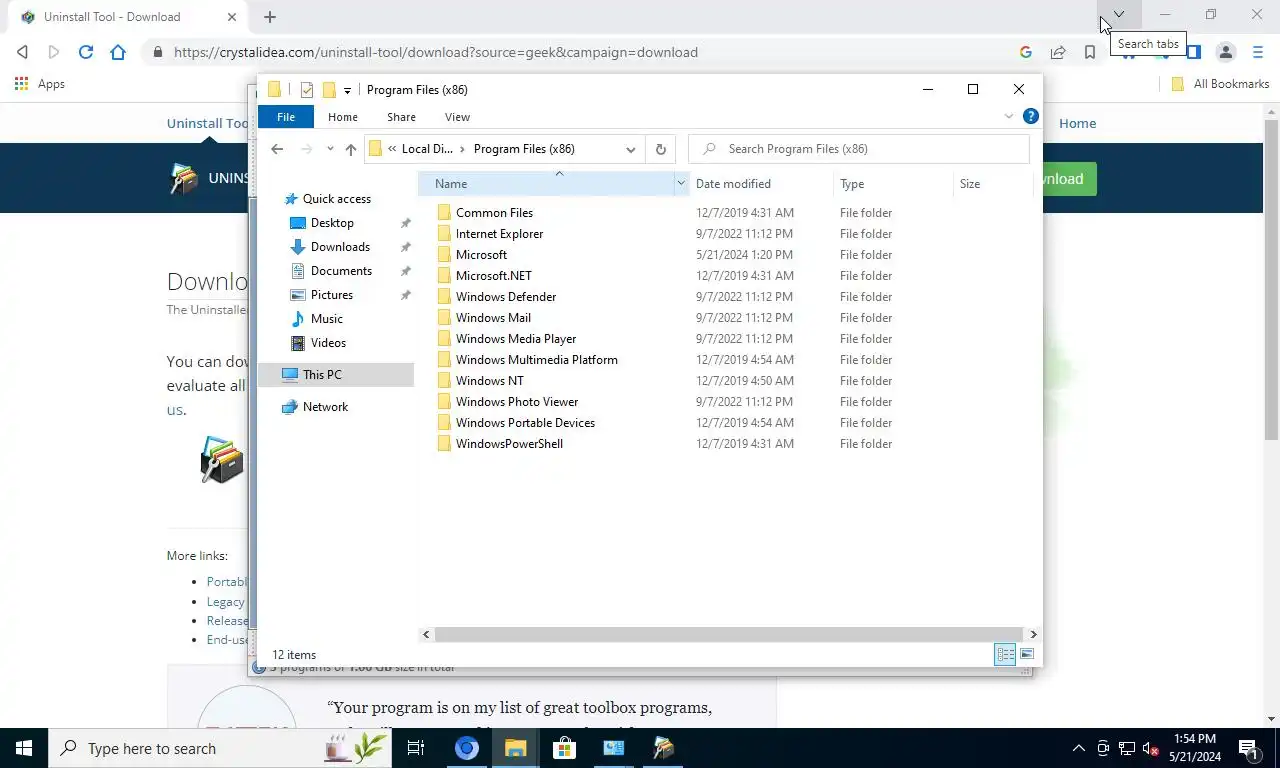Select the WindowsPowerShell folder

point(509,444)
